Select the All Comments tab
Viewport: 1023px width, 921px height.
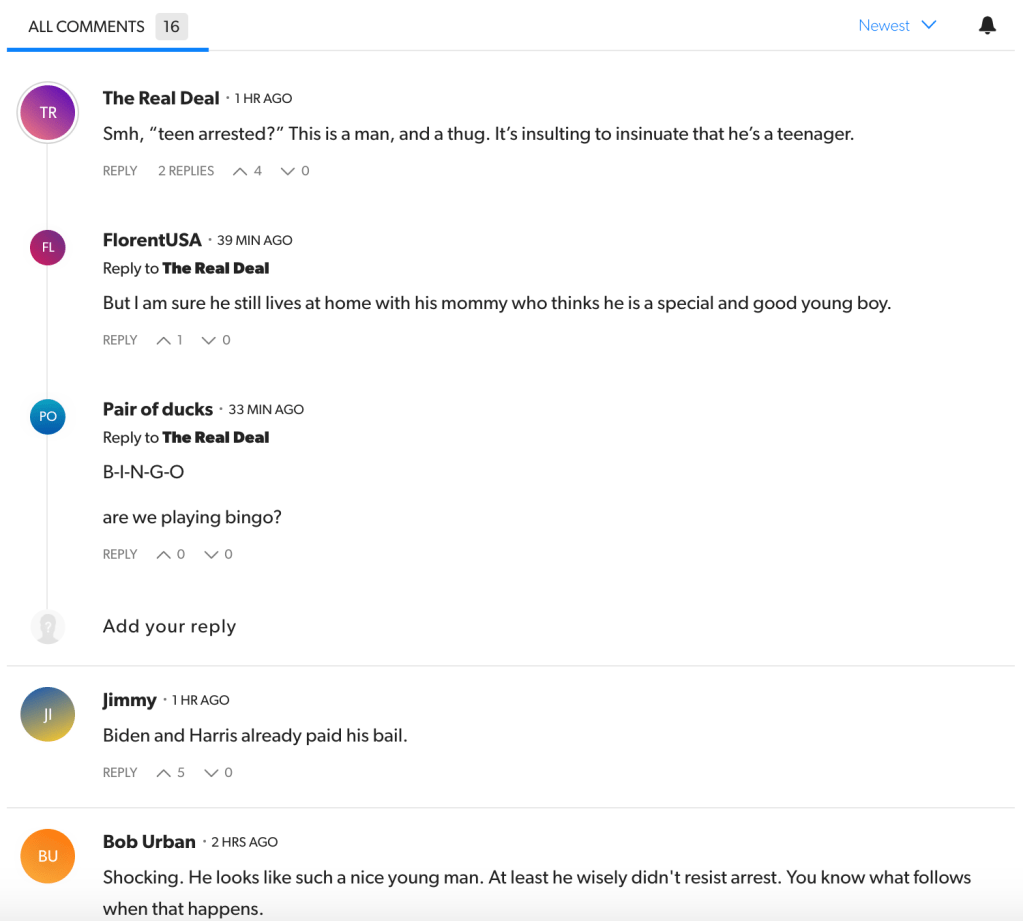click(86, 27)
